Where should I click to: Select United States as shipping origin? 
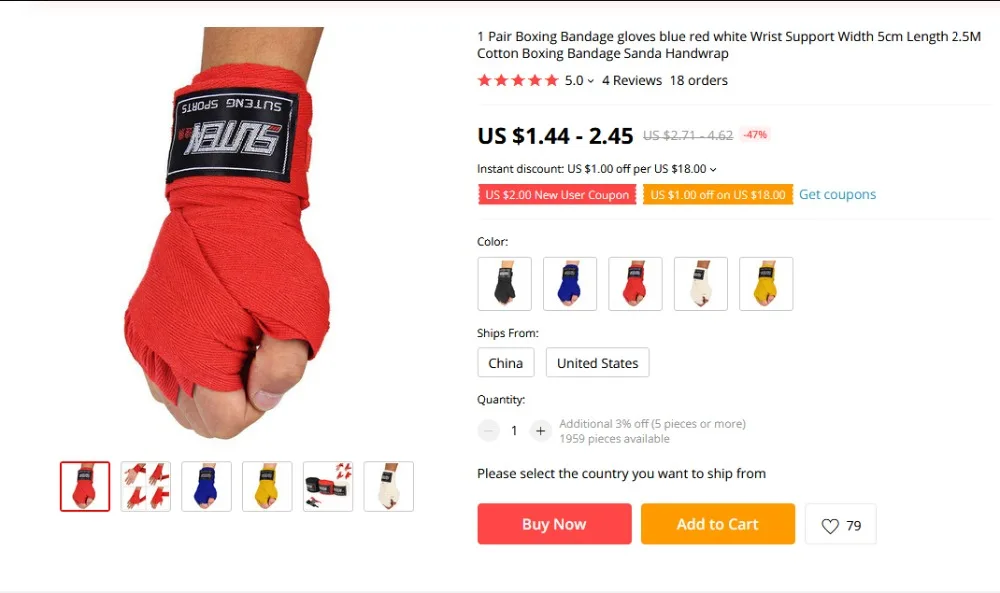pyautogui.click(x=598, y=363)
